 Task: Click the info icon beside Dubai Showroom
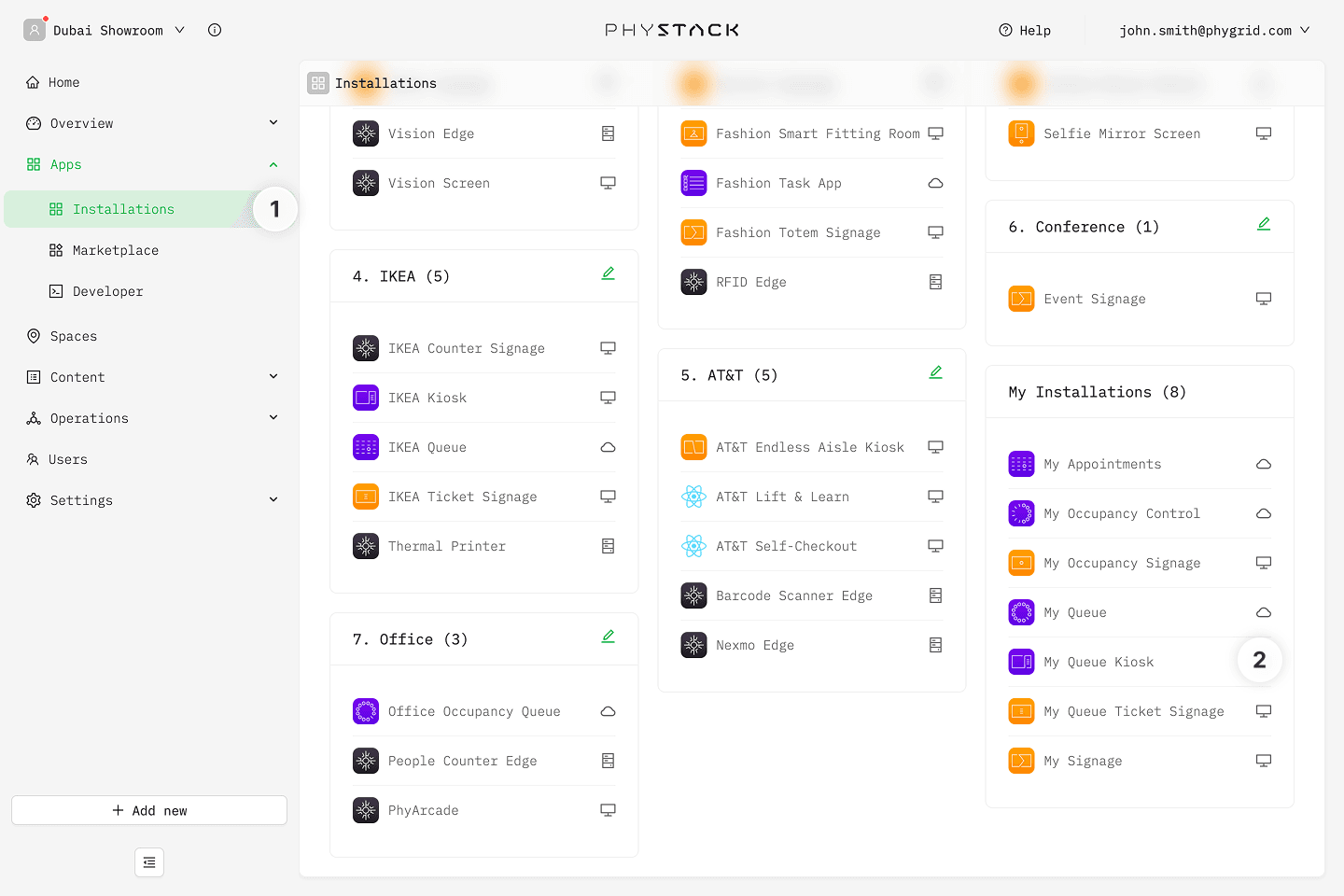point(215,30)
